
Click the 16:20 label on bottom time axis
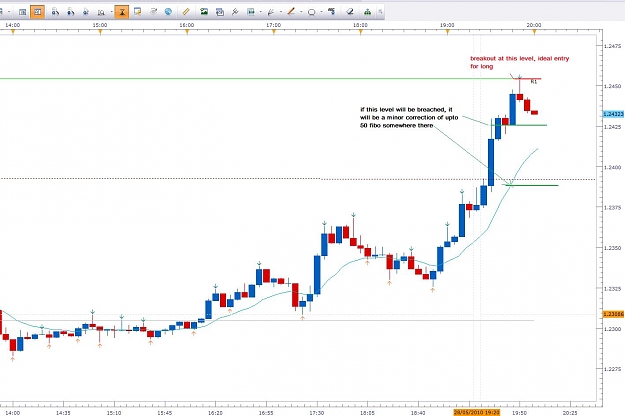(x=215, y=413)
